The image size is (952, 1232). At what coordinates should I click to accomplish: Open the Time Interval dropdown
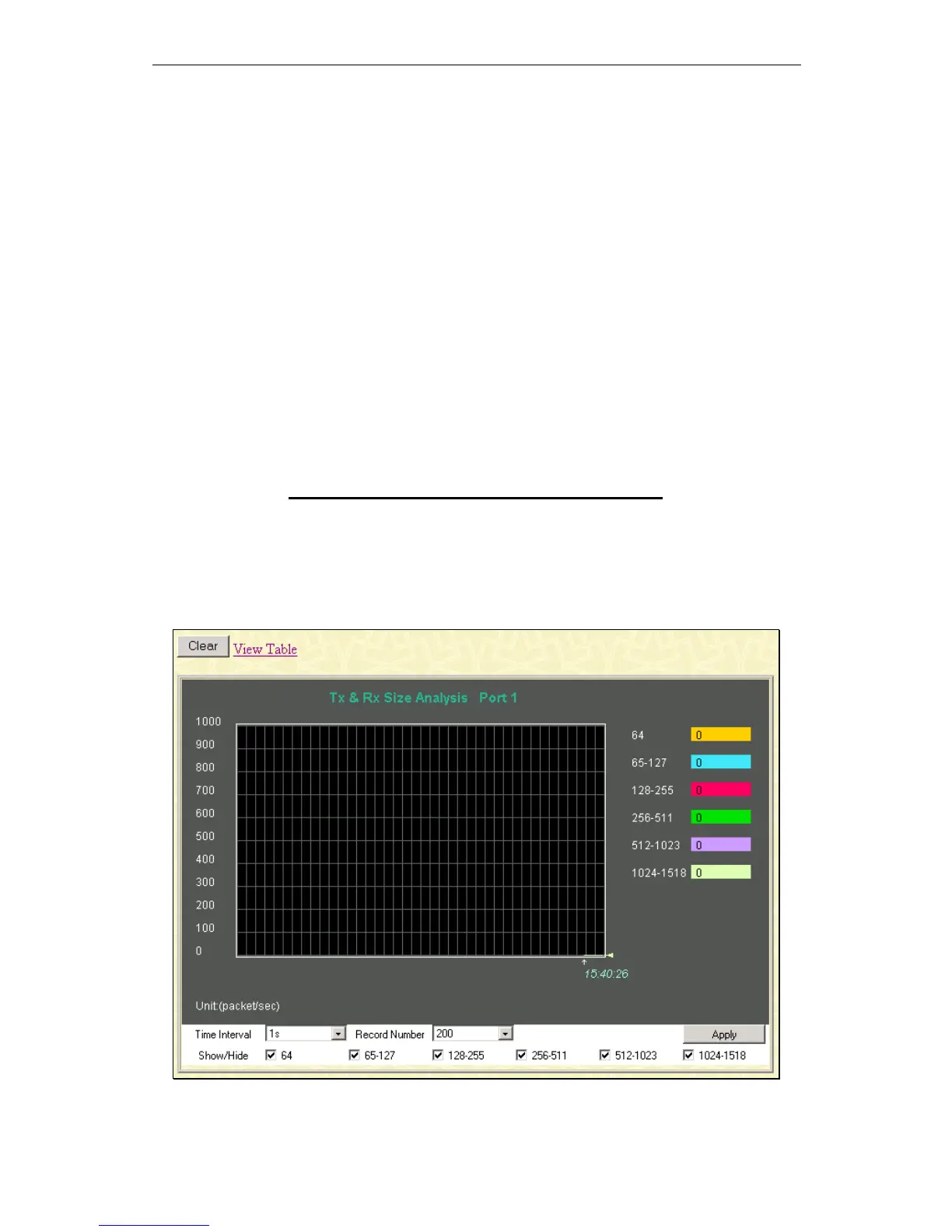pyautogui.click(x=306, y=1034)
